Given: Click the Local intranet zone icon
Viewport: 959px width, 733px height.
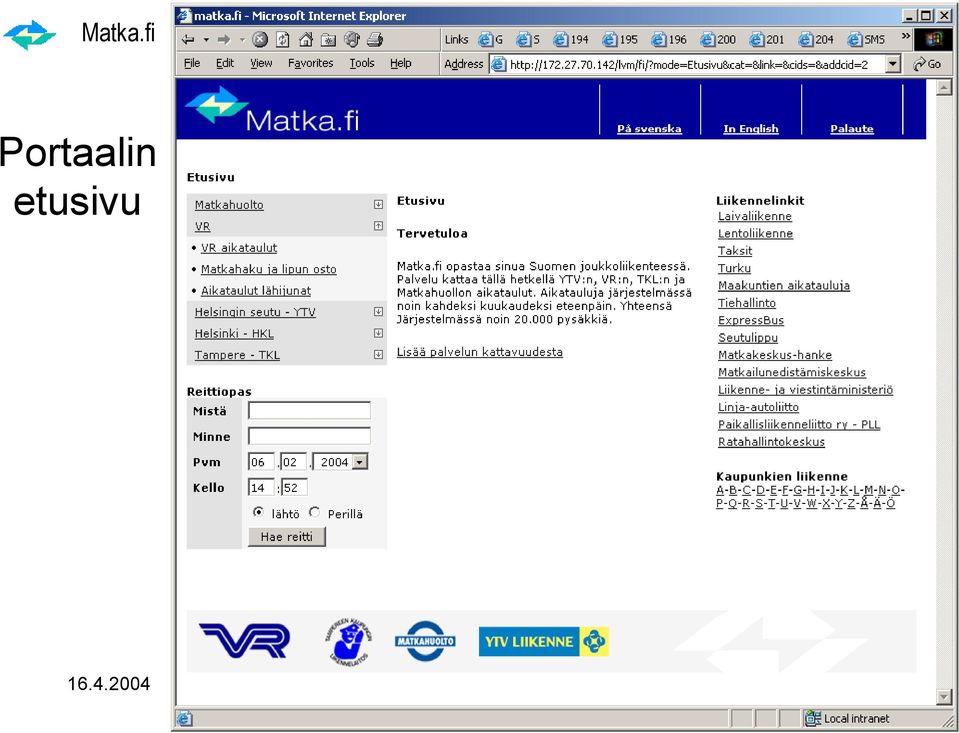Looking at the screenshot, I should coord(813,718).
